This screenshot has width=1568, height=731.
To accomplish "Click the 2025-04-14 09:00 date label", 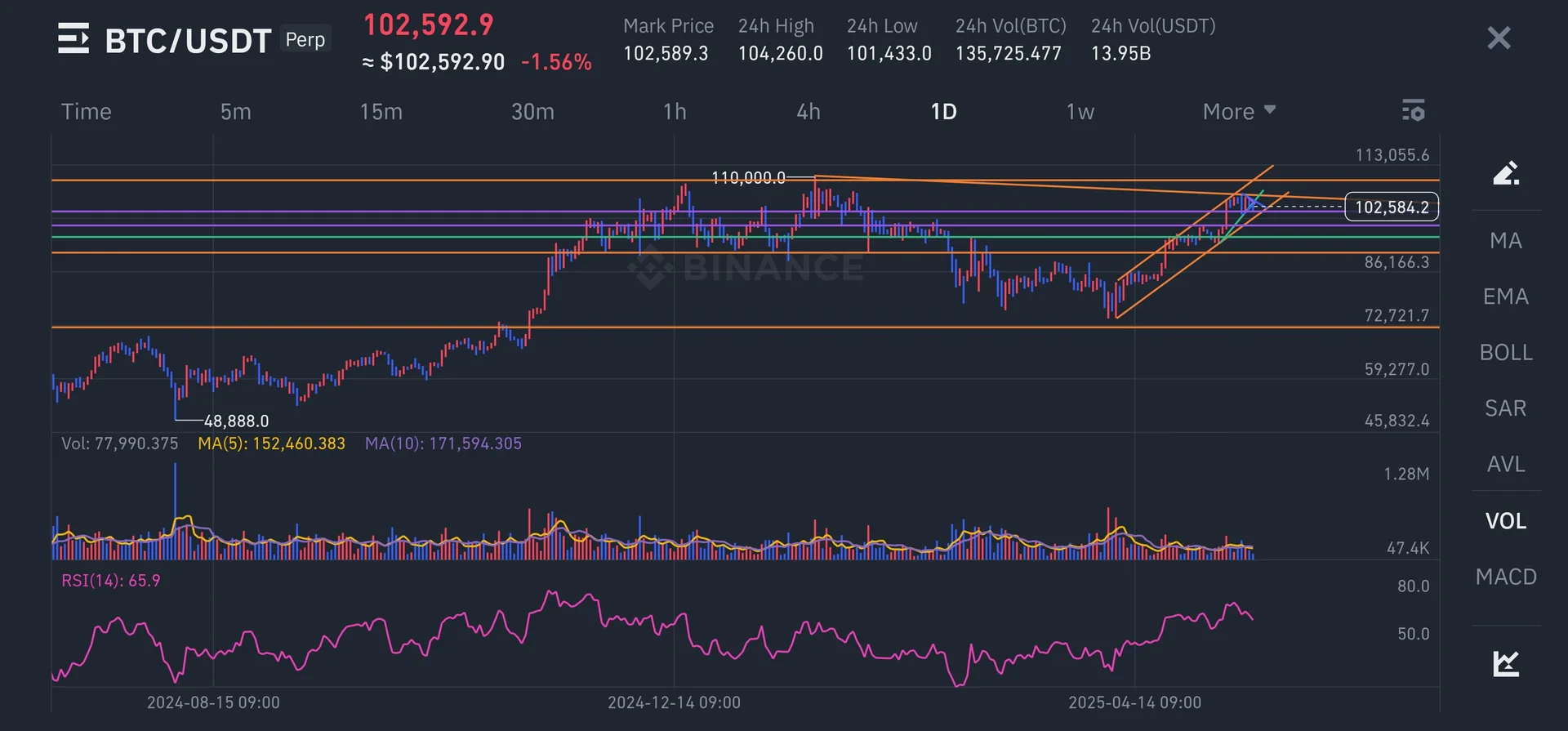I will [x=1134, y=702].
